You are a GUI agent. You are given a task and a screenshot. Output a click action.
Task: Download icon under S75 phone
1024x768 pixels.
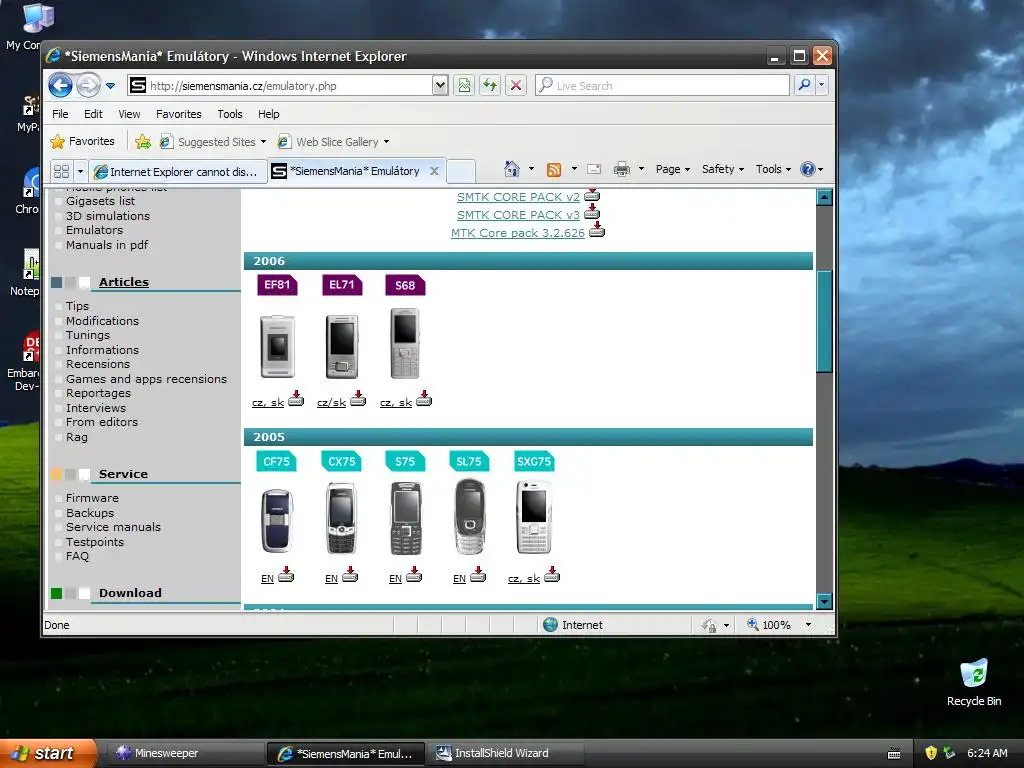tap(414, 575)
